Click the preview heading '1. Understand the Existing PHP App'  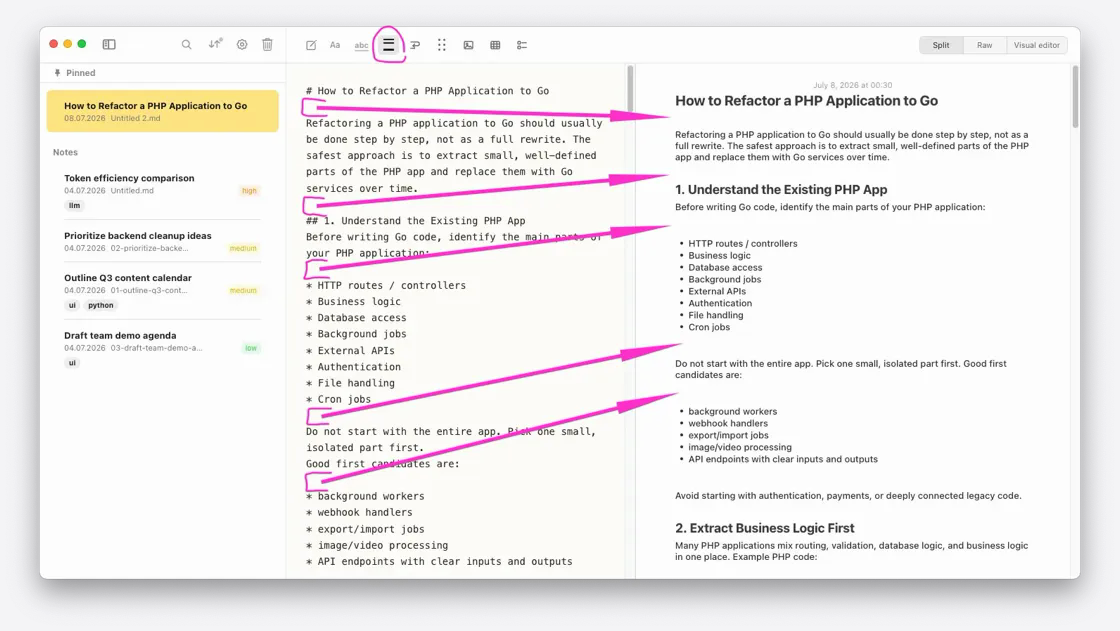coord(781,189)
